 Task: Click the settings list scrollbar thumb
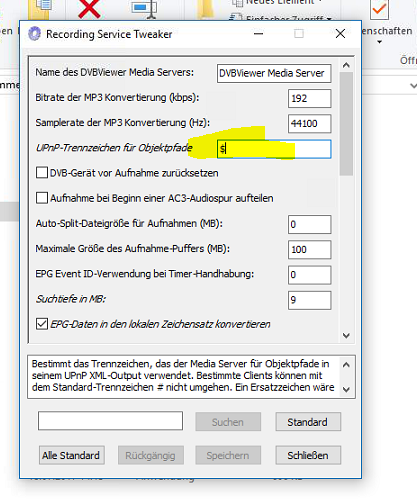[346, 123]
